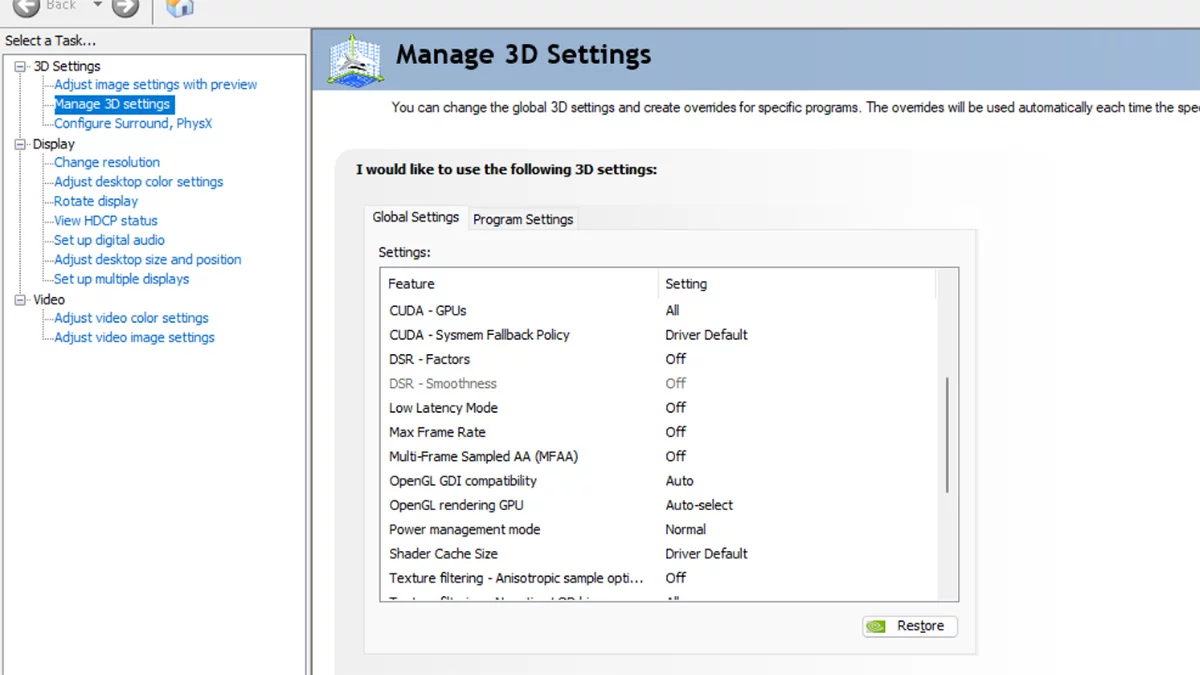
Task: Collapse the Display tree node
Action: tap(21, 144)
